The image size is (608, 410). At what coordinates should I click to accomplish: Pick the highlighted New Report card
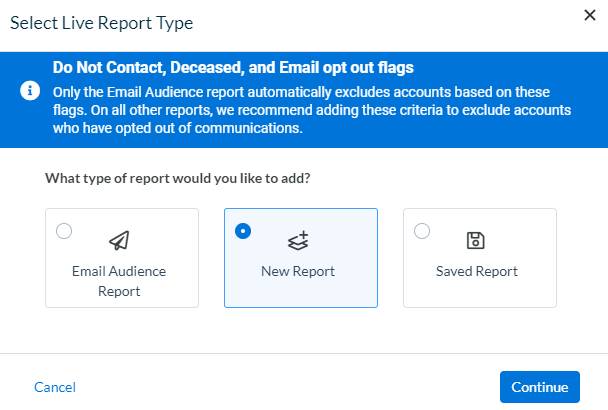[x=301, y=258]
